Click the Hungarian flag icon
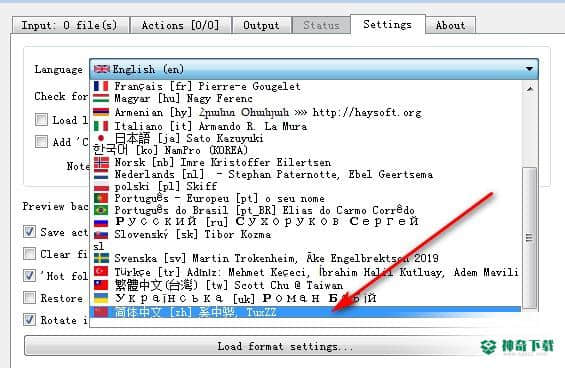Viewport: 565px width, 368px height. (x=101, y=98)
